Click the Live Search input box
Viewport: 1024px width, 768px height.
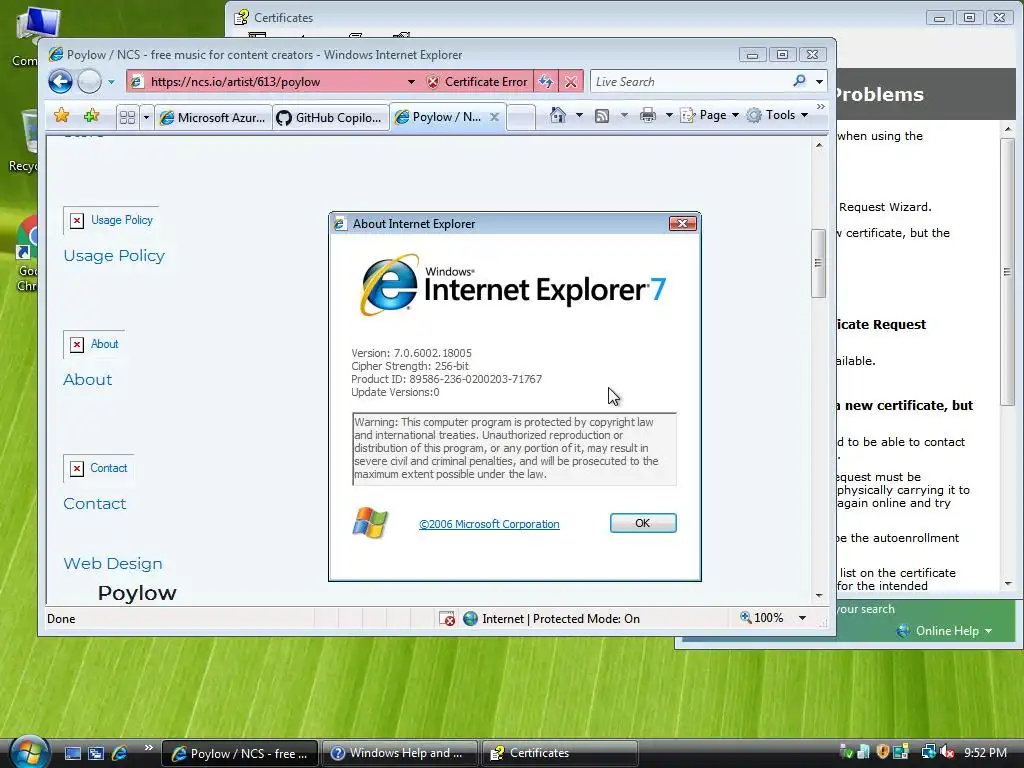pos(690,82)
